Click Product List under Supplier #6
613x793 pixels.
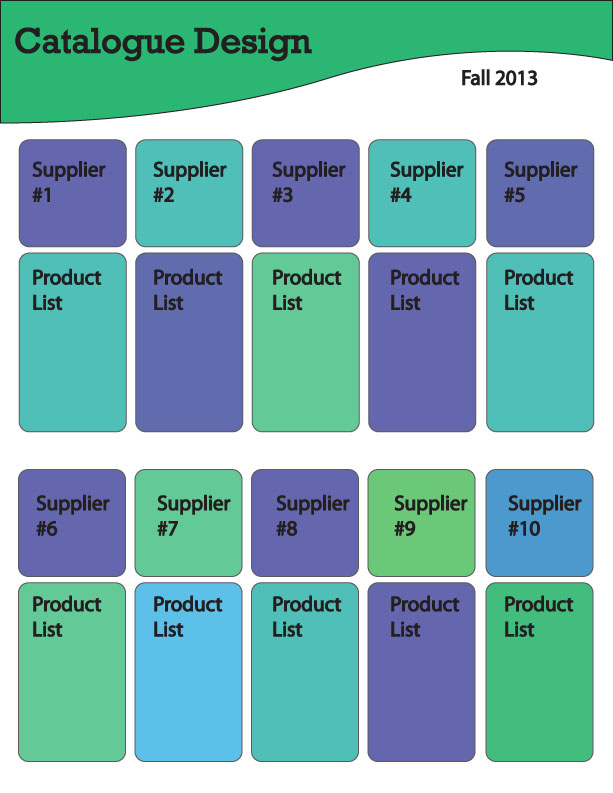click(72, 672)
